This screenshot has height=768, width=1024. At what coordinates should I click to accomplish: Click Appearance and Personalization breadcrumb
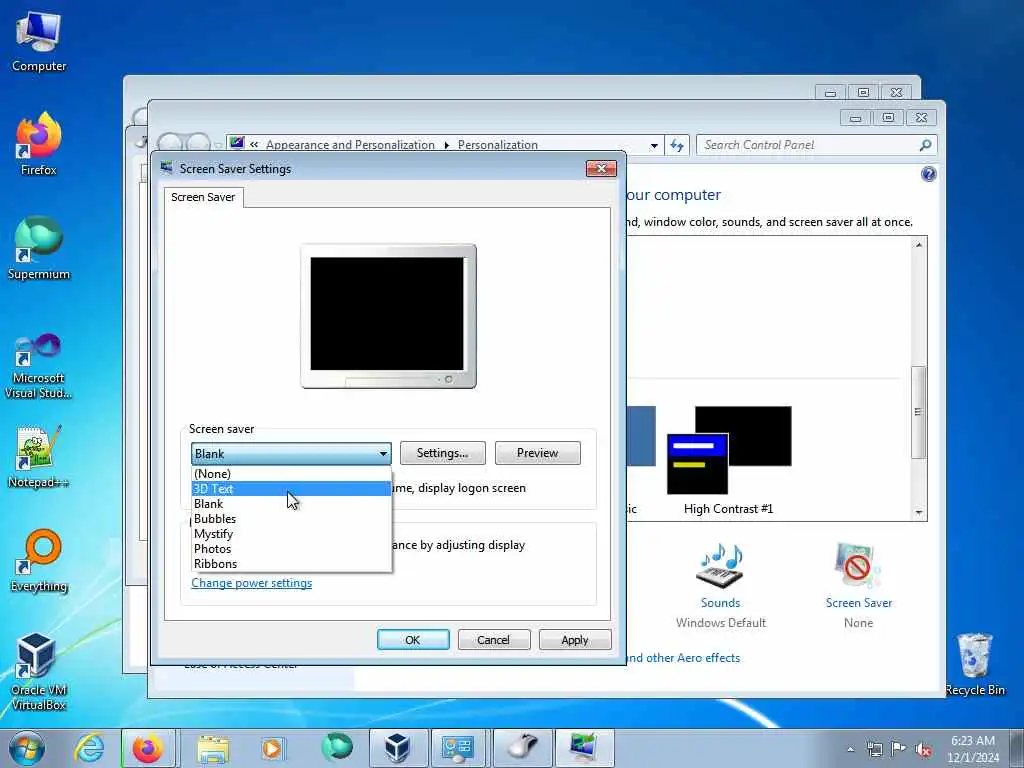350,145
